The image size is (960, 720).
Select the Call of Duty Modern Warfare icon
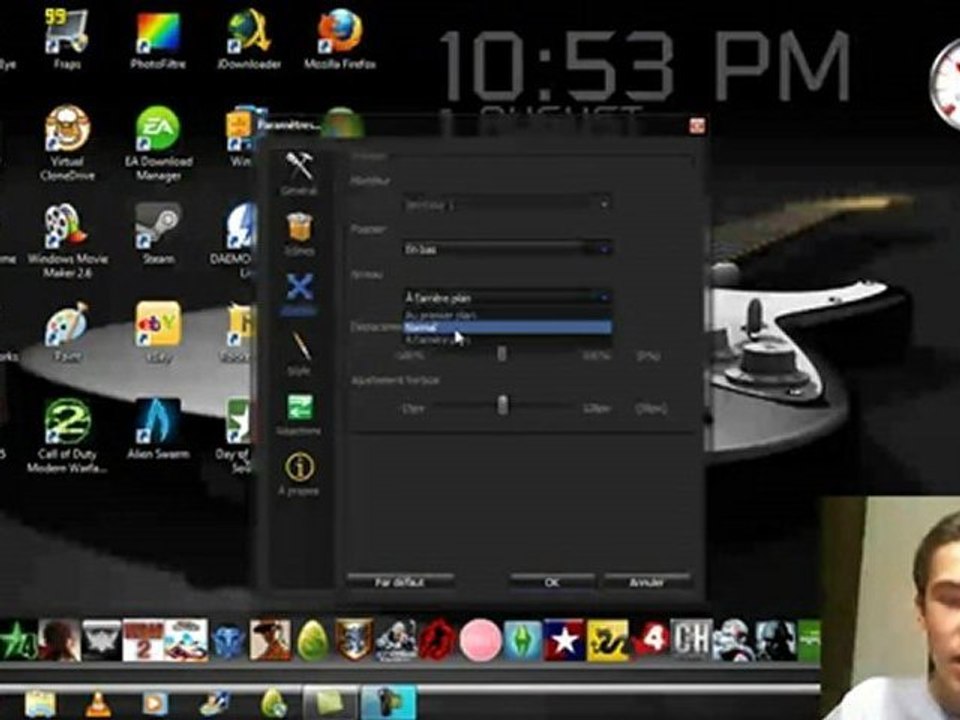(67, 436)
